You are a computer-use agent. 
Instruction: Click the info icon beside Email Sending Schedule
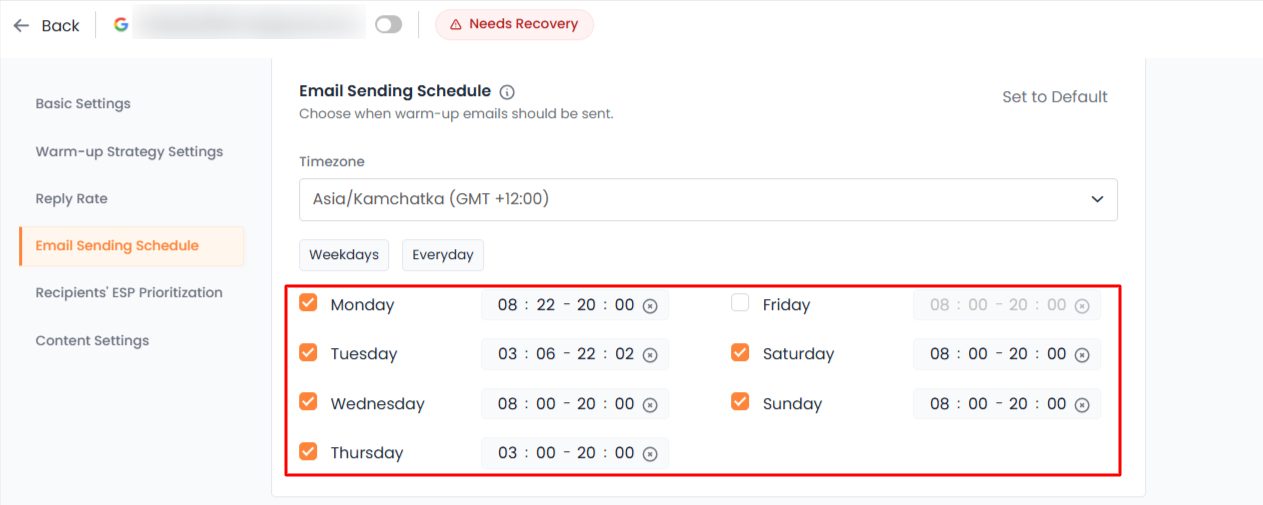507,92
